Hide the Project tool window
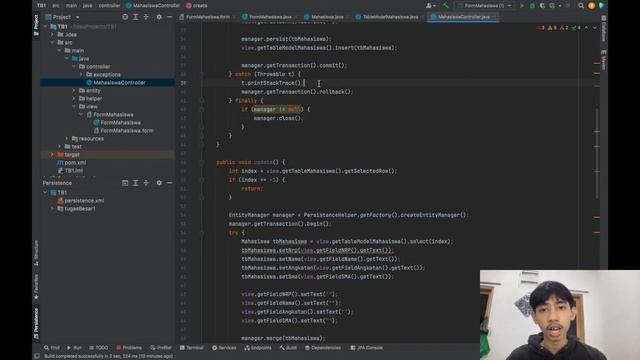 tap(169, 17)
